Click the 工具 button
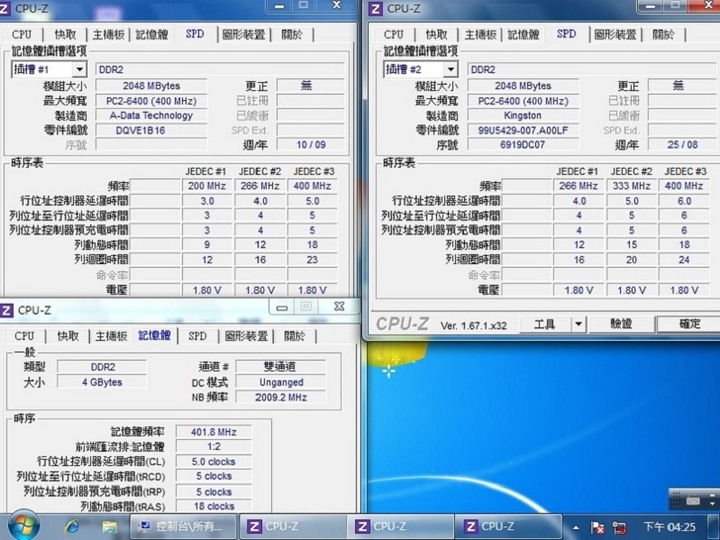 point(546,324)
